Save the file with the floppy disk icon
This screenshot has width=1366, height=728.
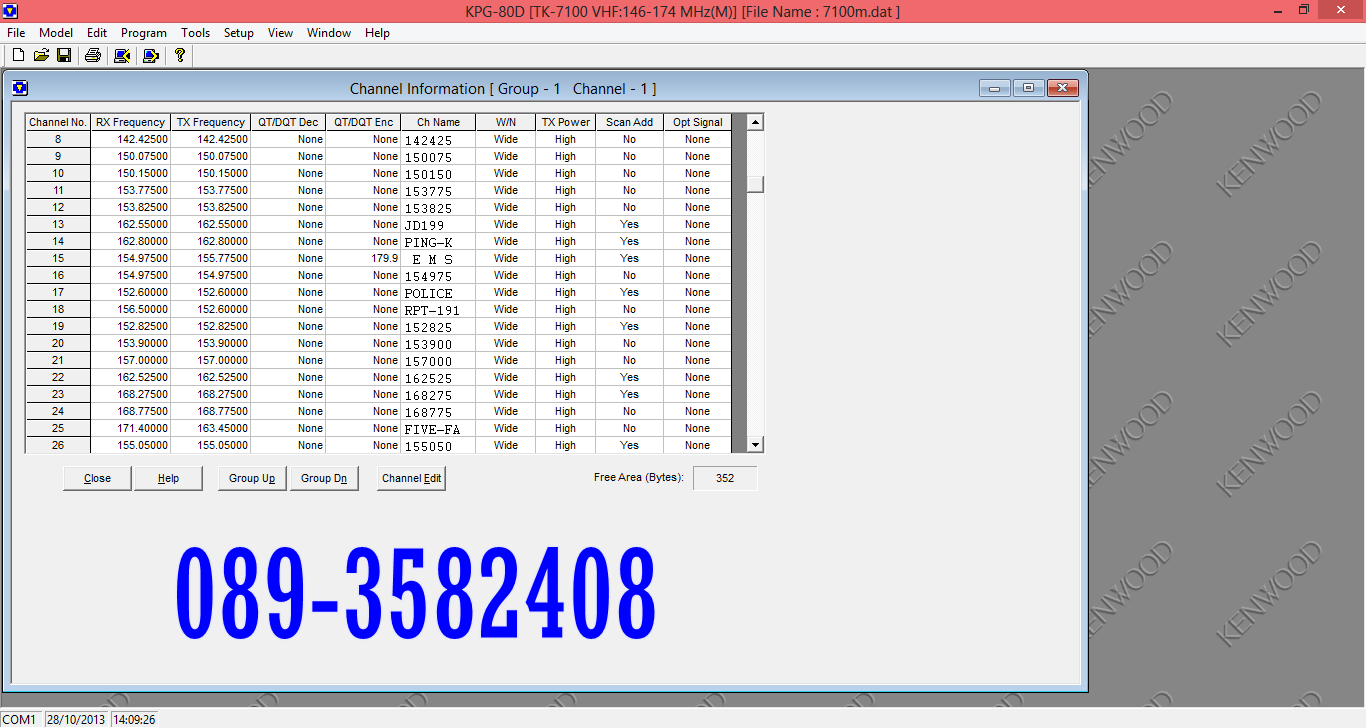(64, 55)
